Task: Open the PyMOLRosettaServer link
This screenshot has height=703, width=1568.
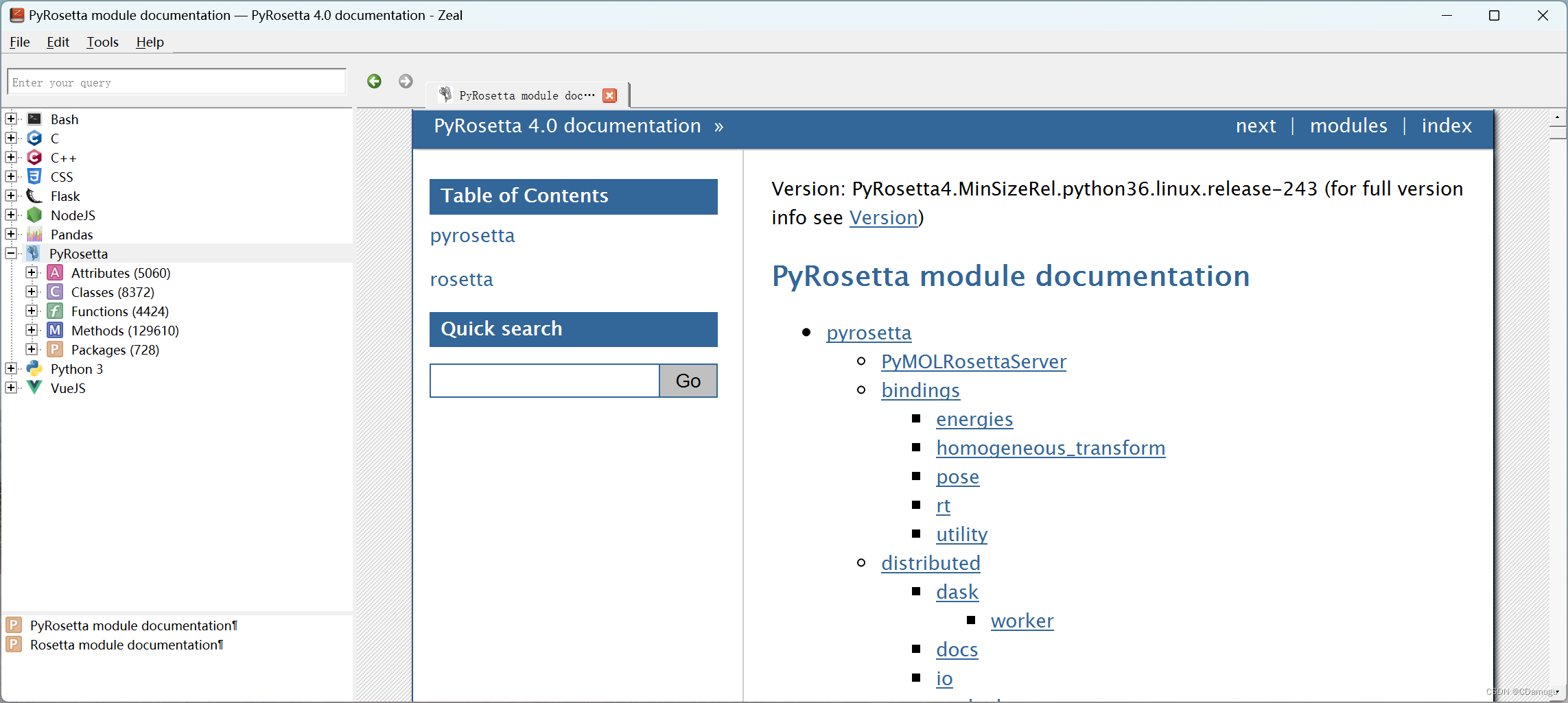Action: 974,361
